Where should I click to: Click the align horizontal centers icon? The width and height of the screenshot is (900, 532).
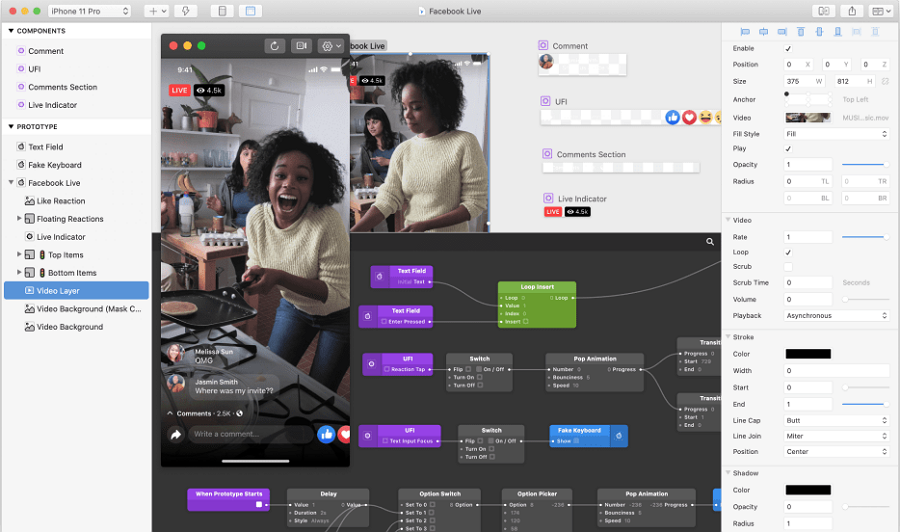click(763, 32)
